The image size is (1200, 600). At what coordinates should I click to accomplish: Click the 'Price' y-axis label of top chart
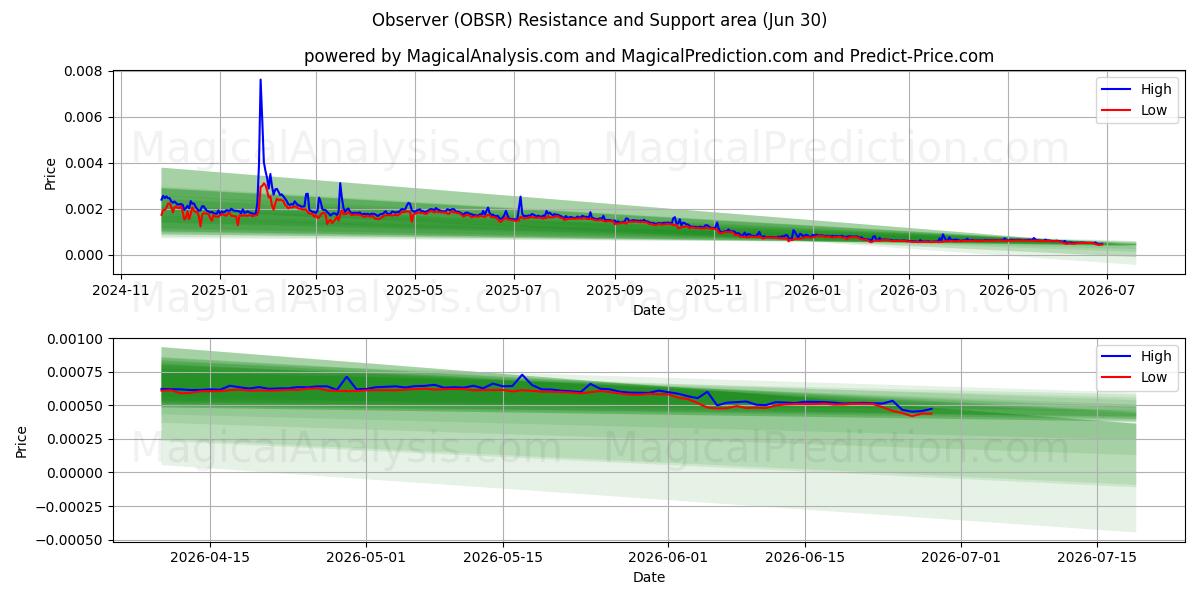(51, 173)
